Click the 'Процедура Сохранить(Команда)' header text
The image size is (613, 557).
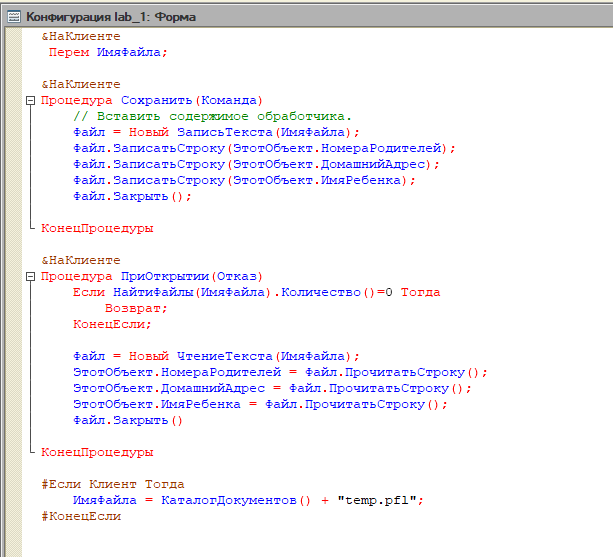pyautogui.click(x=152, y=100)
